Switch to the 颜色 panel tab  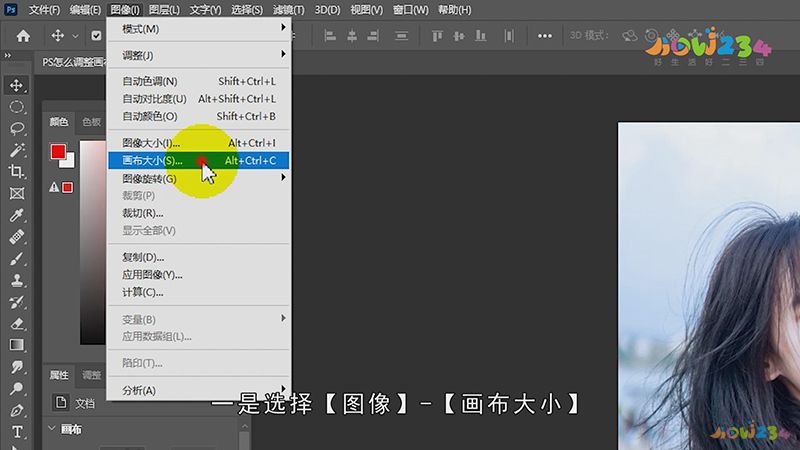pos(59,121)
